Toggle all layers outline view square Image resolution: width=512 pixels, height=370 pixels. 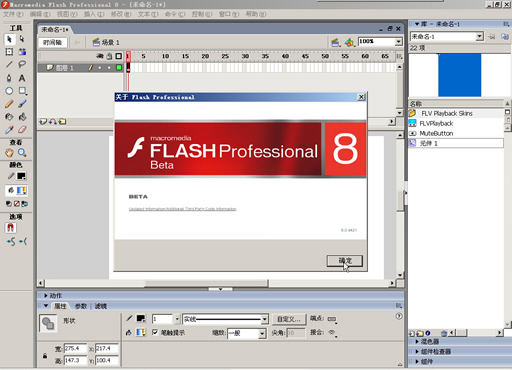[x=119, y=56]
